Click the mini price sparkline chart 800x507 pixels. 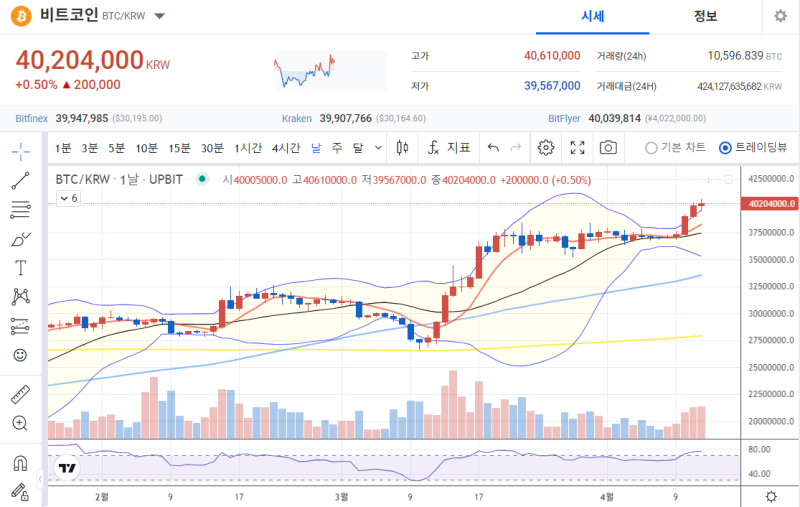[x=330, y=71]
